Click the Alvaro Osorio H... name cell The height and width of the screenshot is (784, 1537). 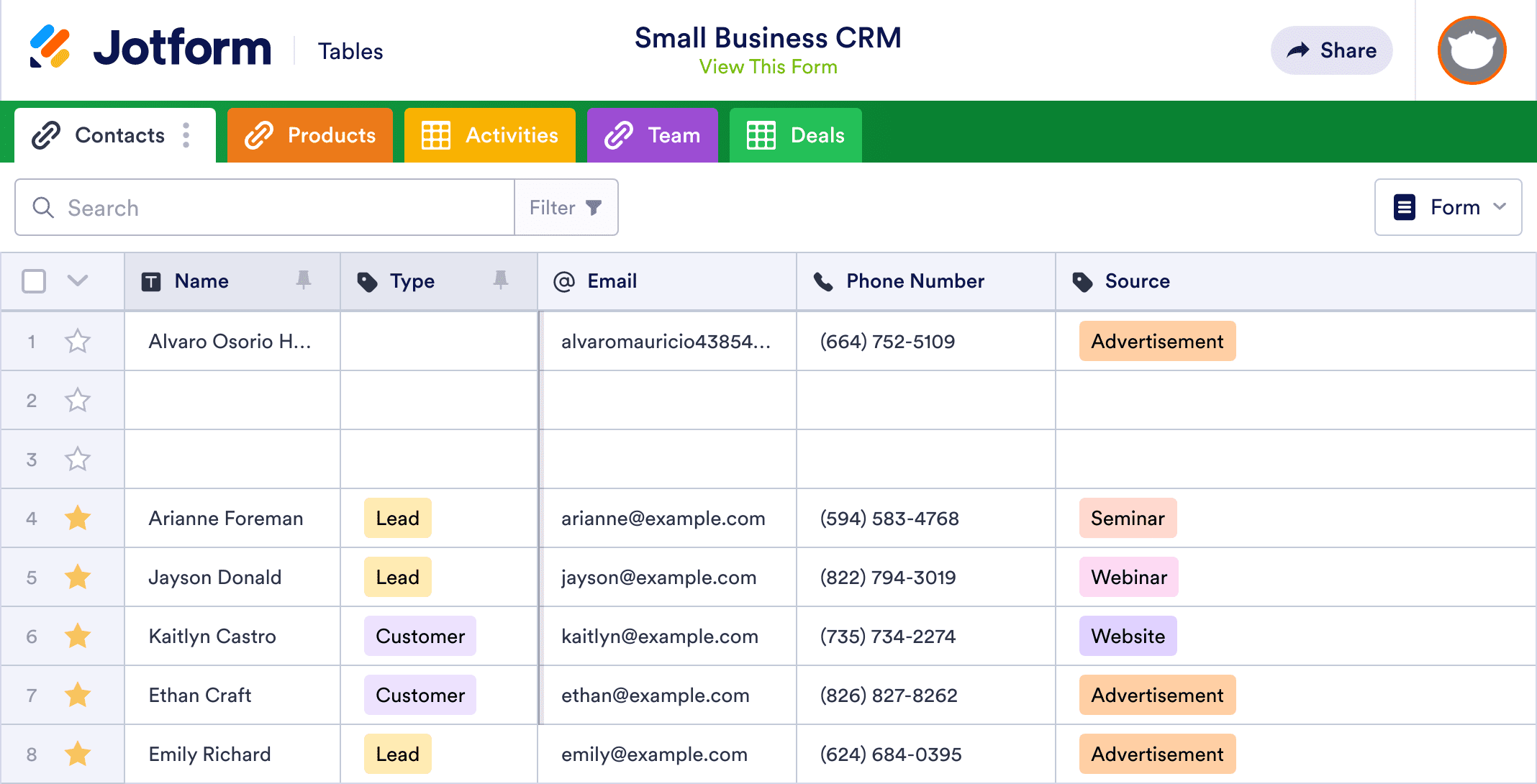[232, 341]
